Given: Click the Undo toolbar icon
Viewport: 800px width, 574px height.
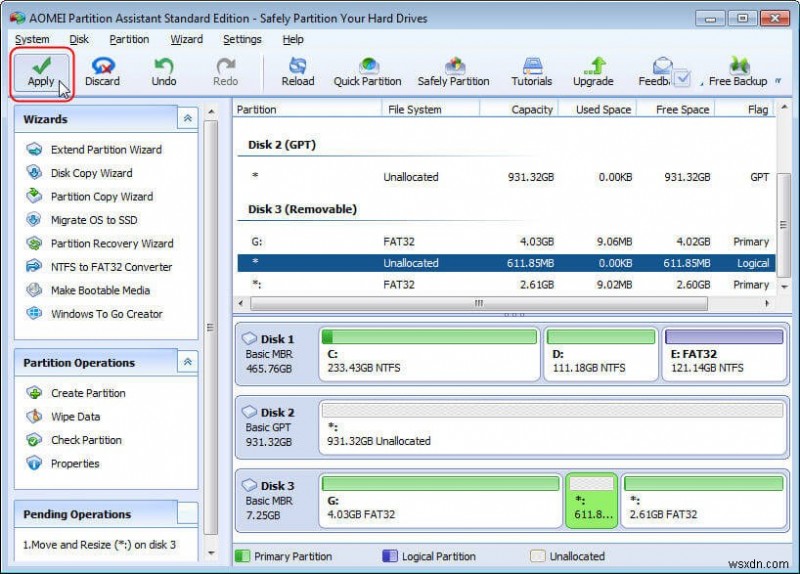Looking at the screenshot, I should click(164, 66).
